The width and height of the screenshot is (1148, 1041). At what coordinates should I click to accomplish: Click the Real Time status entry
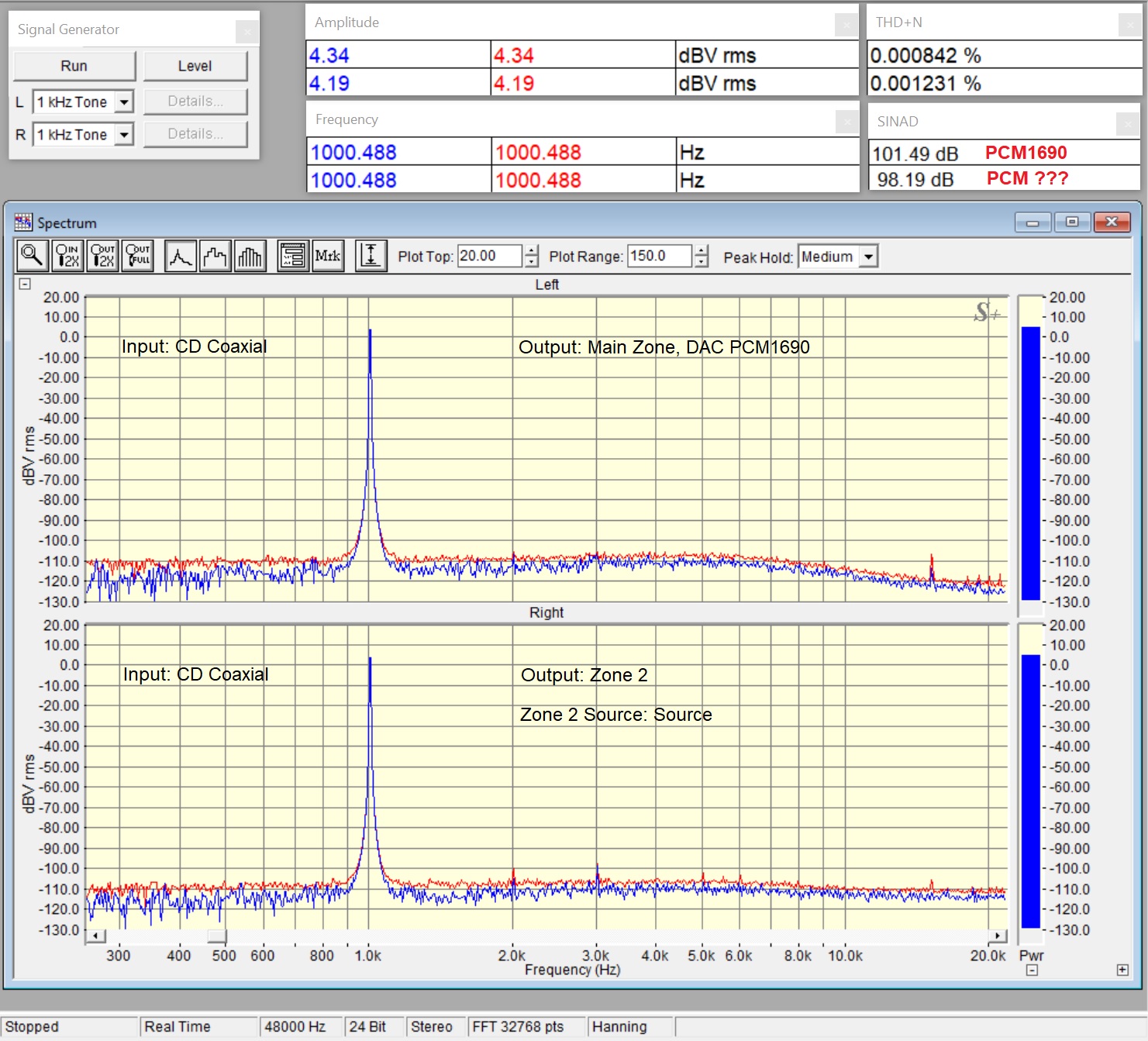click(178, 1026)
